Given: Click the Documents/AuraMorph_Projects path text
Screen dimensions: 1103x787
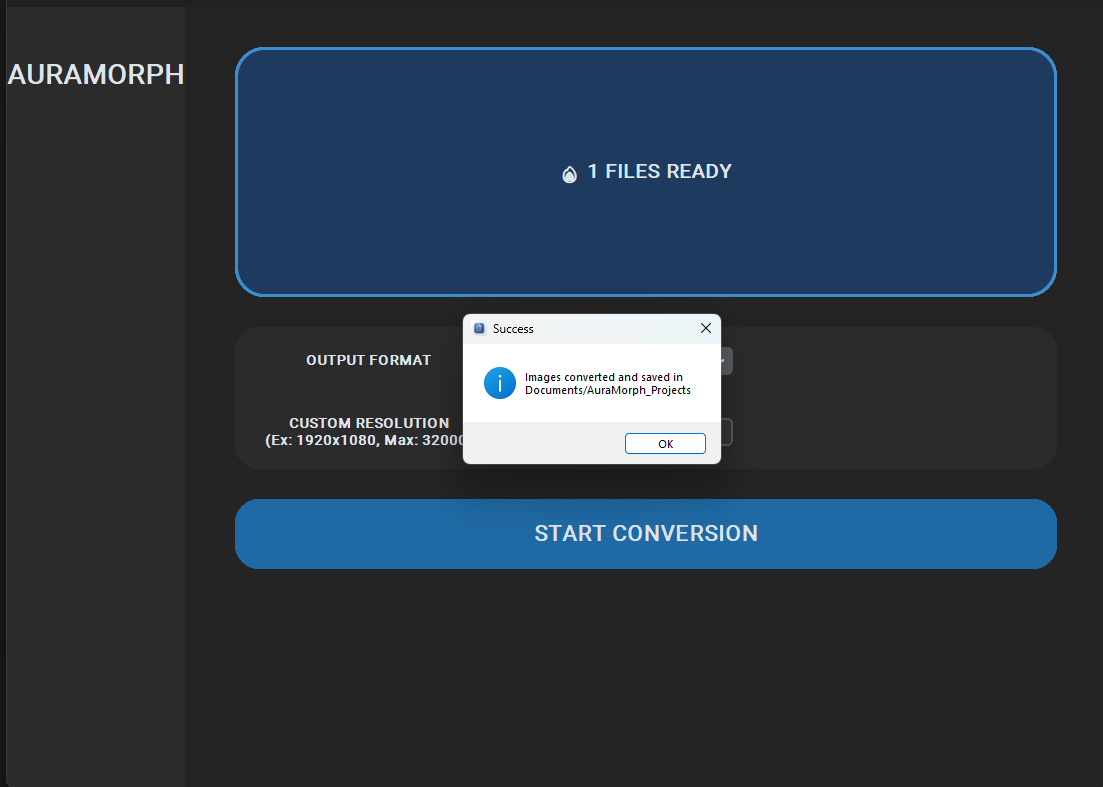Looking at the screenshot, I should (608, 390).
